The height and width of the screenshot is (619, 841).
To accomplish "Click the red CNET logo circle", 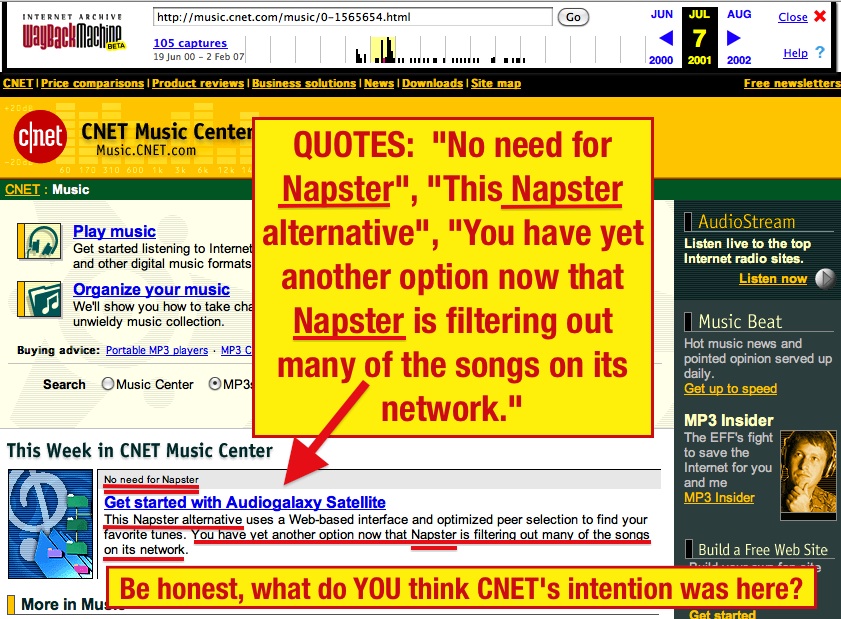I will point(40,136).
